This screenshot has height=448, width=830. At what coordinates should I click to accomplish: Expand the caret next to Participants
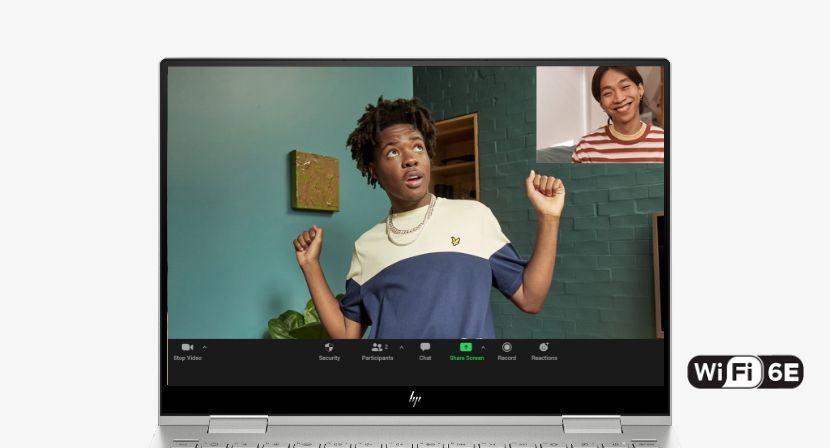[x=401, y=347]
